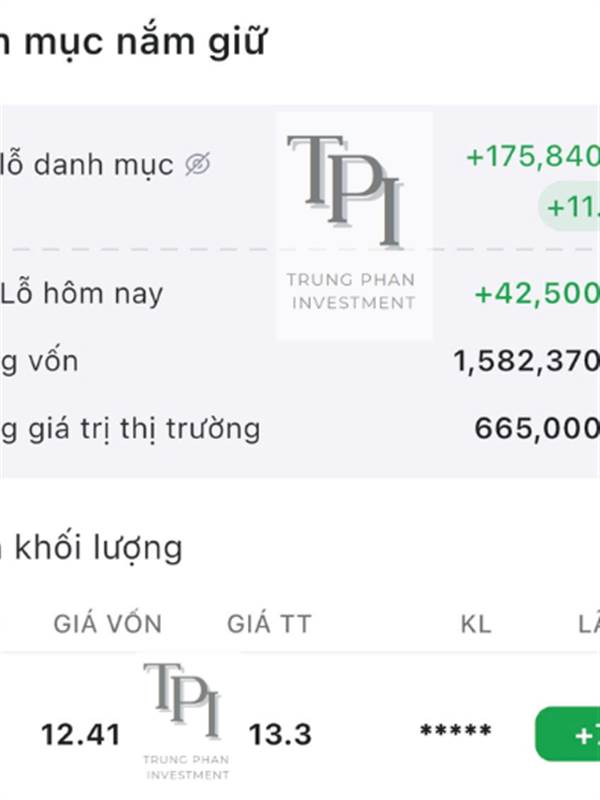Click the 12.41 cost price cell

[81, 735]
